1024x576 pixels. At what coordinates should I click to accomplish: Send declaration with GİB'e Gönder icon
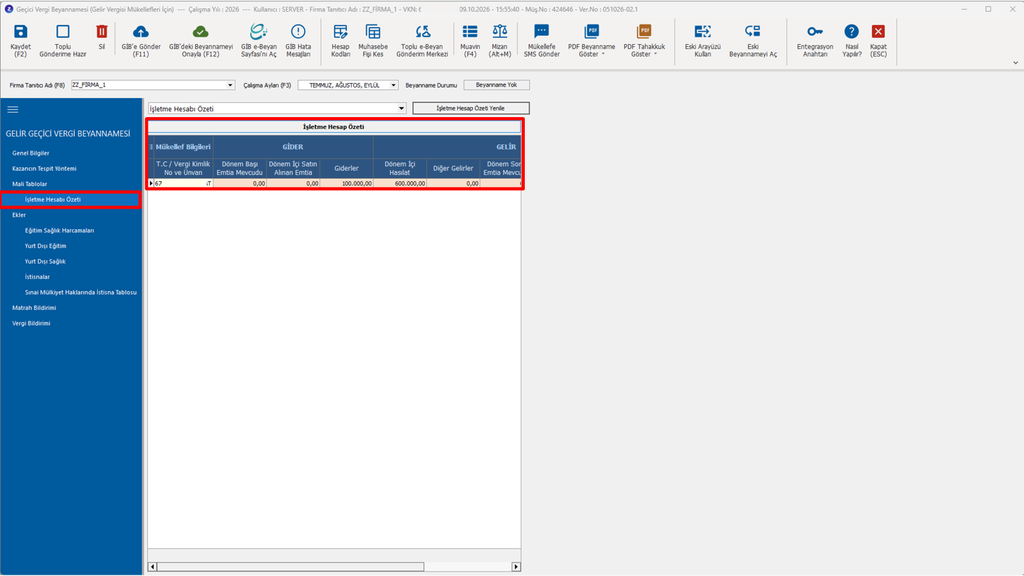tap(140, 31)
